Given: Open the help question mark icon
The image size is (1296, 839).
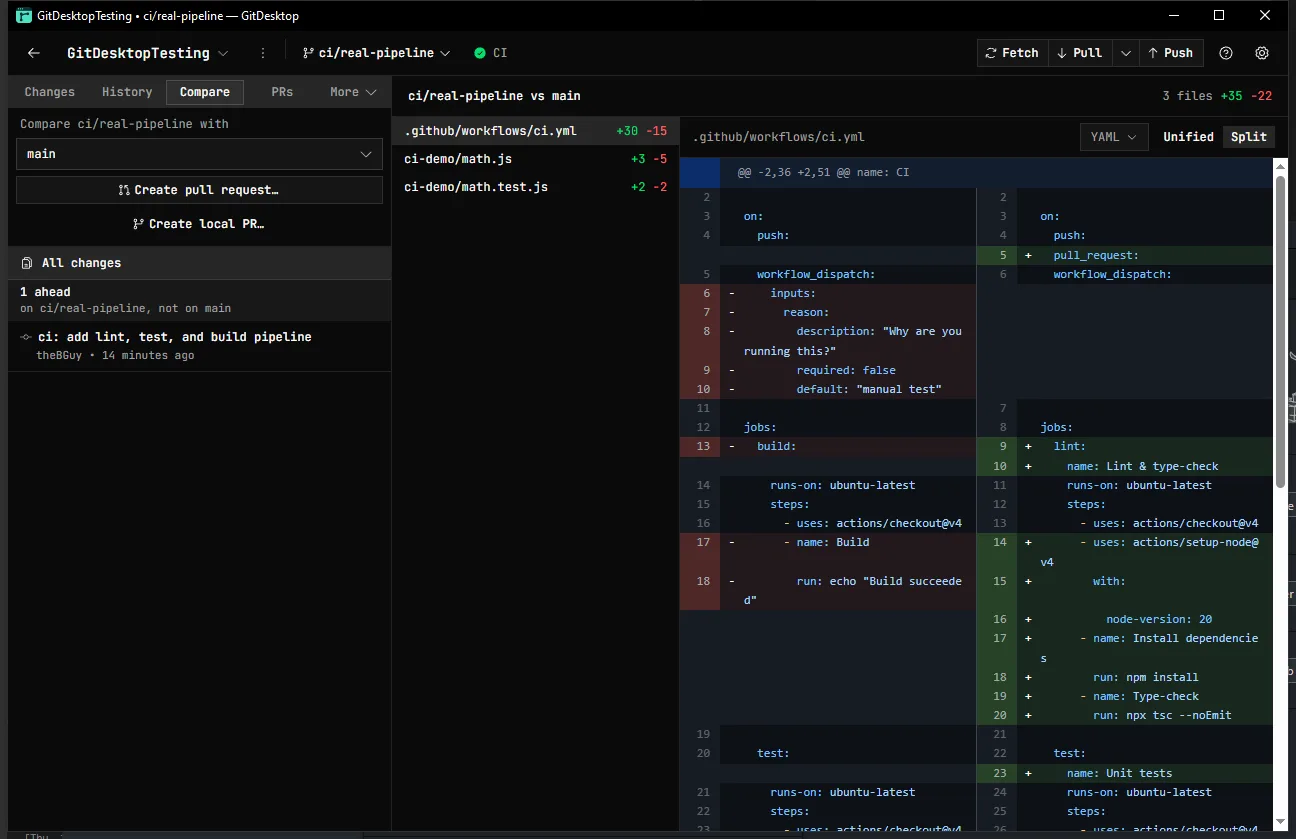Looking at the screenshot, I should (1226, 53).
